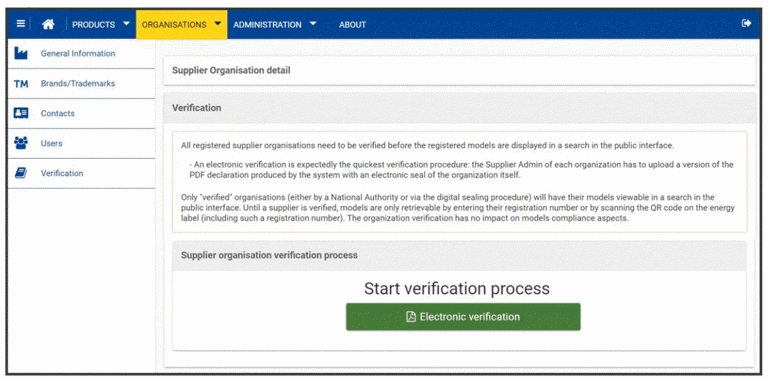Click the book icon beside Verification
The width and height of the screenshot is (768, 380).
(21, 173)
